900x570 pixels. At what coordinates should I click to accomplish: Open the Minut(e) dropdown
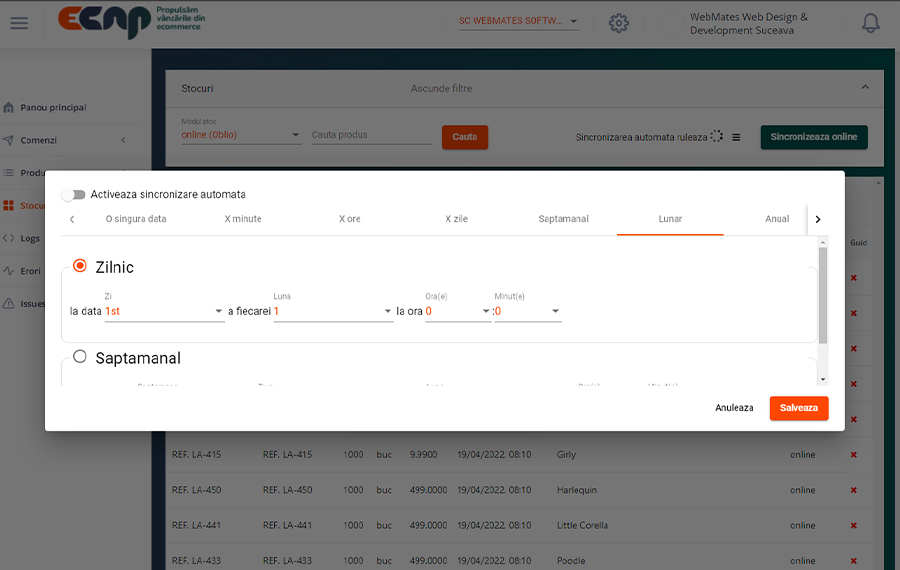coord(528,312)
